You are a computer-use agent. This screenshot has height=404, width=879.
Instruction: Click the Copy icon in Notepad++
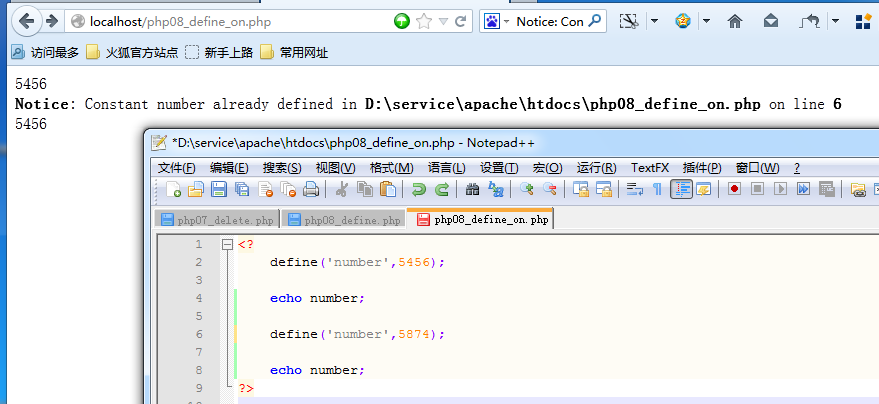pyautogui.click(x=365, y=189)
